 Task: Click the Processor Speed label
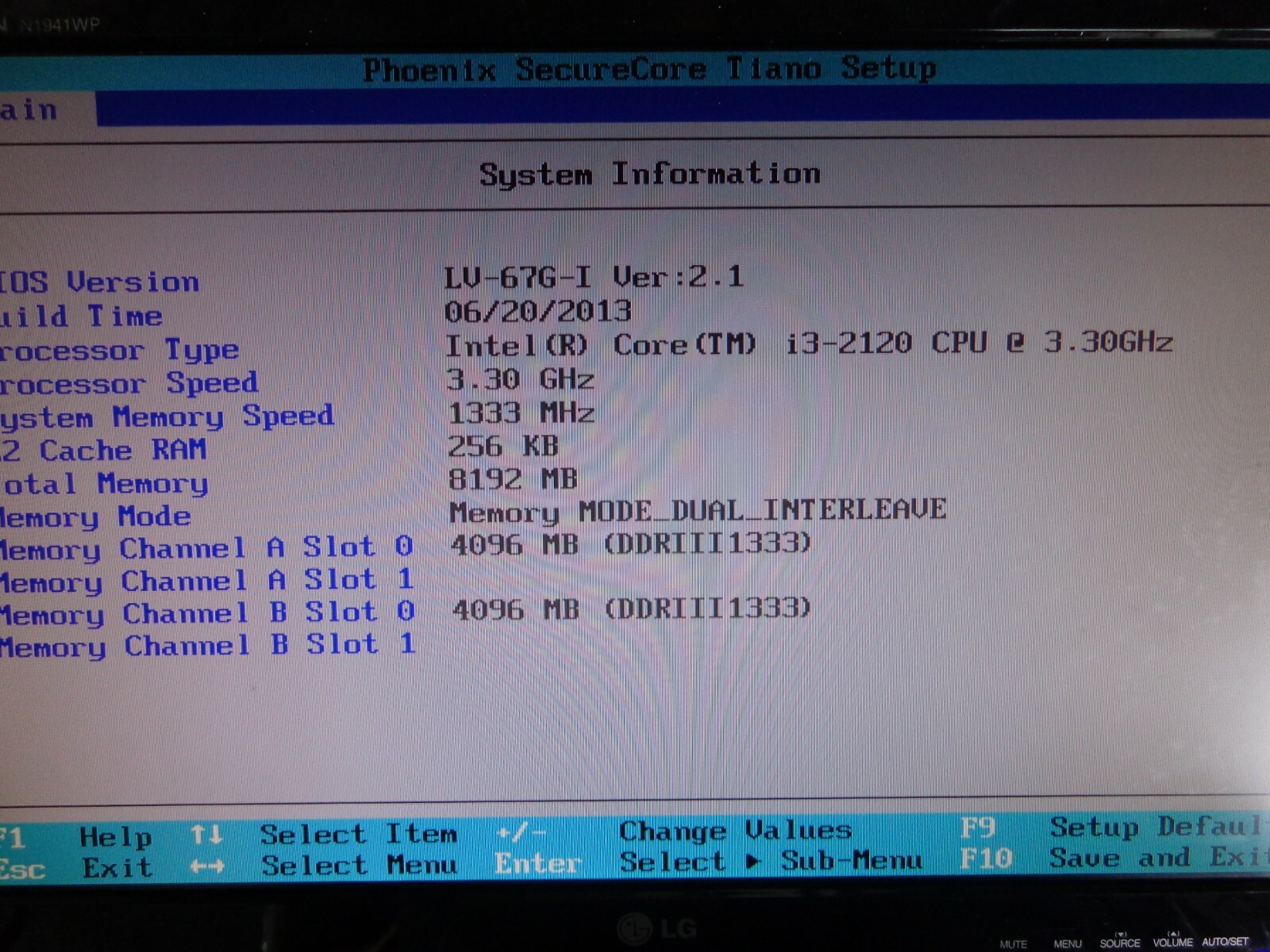(129, 383)
